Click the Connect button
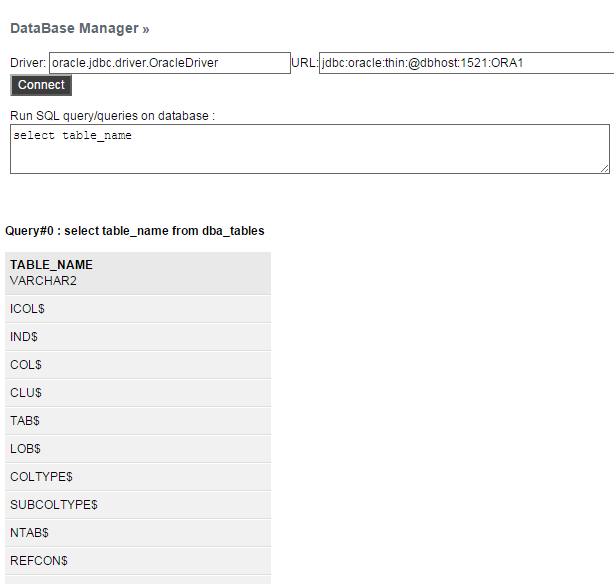Viewport: 614px width, 584px height. point(41,85)
